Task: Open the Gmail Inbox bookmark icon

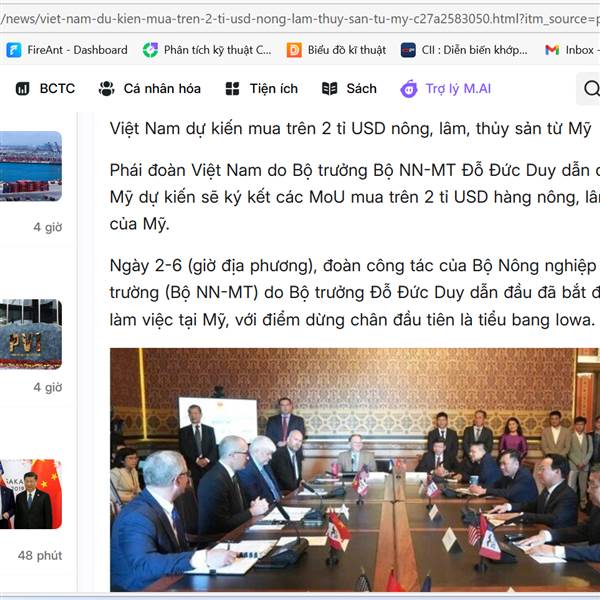Action: click(552, 50)
